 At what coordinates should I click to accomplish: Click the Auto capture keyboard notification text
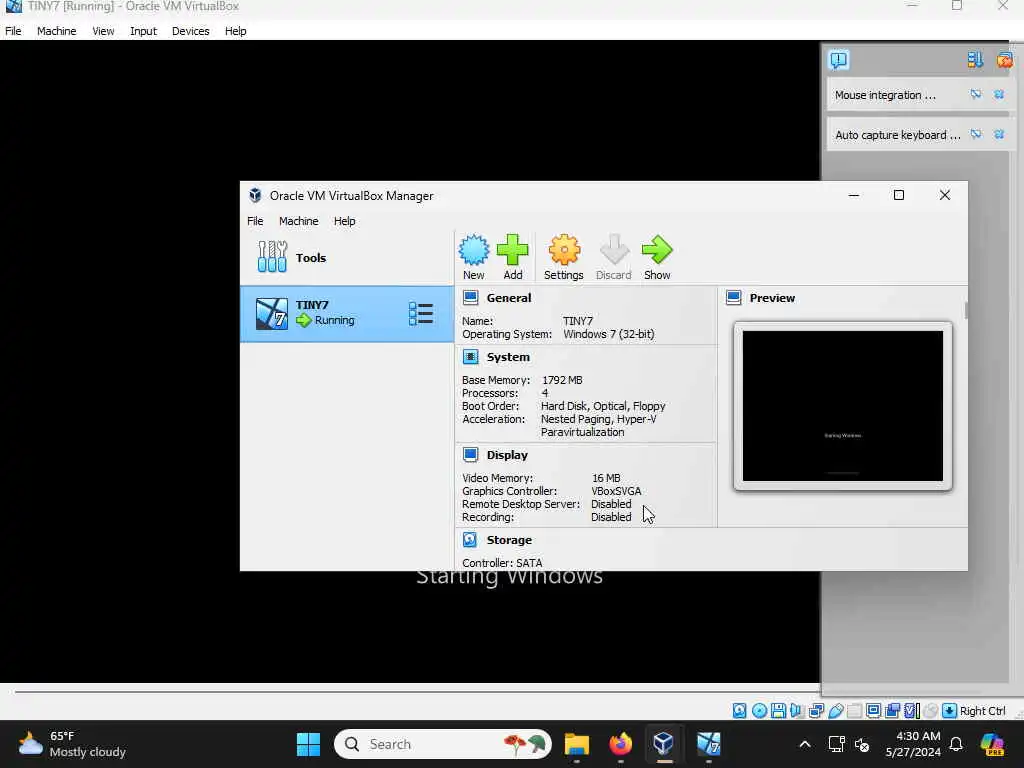(x=897, y=135)
